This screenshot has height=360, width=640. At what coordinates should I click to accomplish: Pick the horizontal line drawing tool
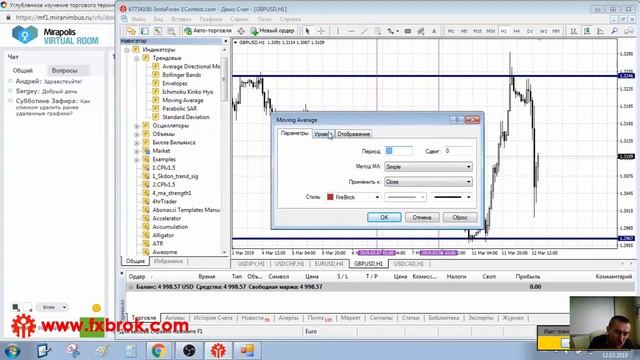[x=351, y=31]
